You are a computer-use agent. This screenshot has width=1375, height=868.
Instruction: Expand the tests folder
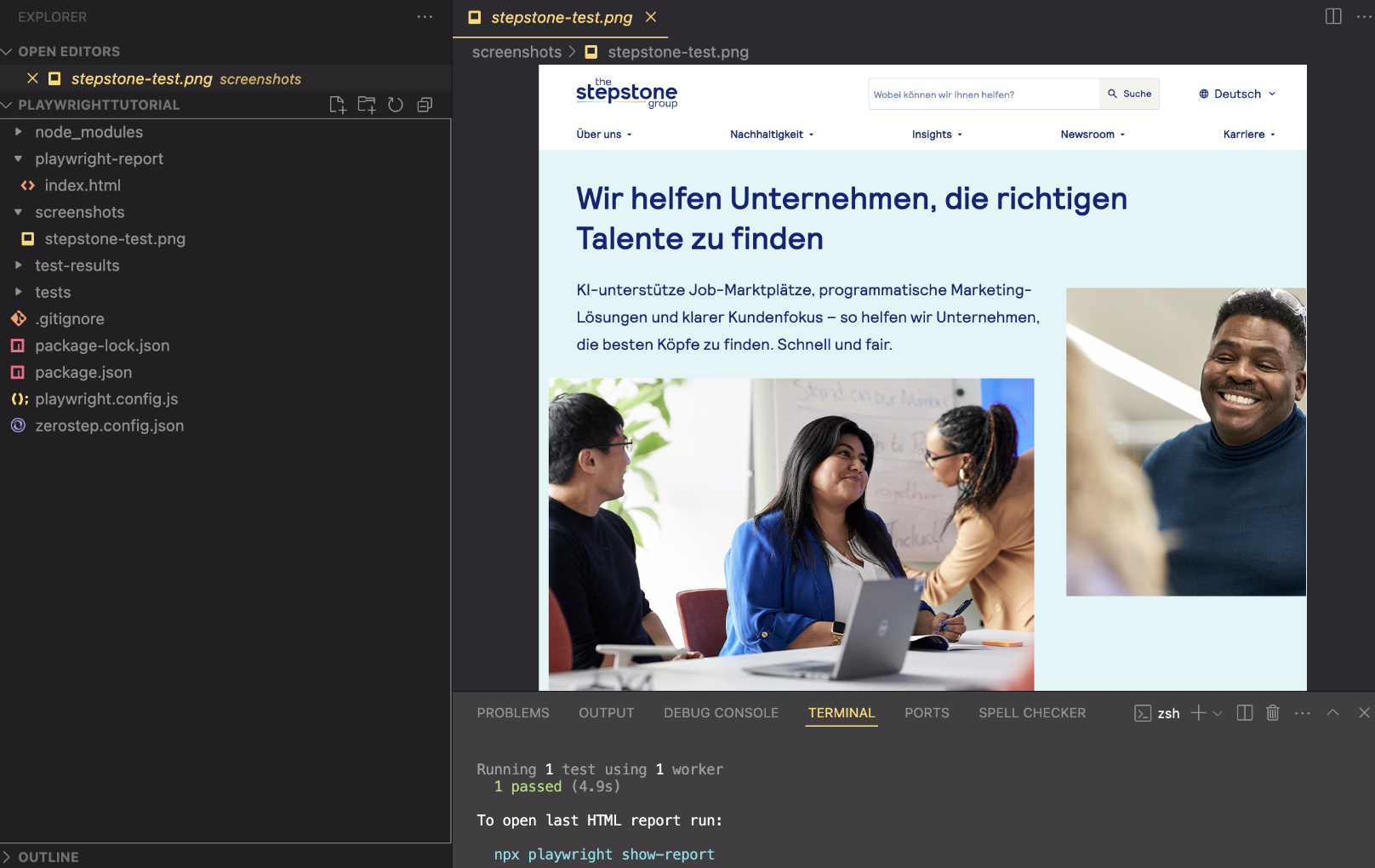click(x=225, y=292)
